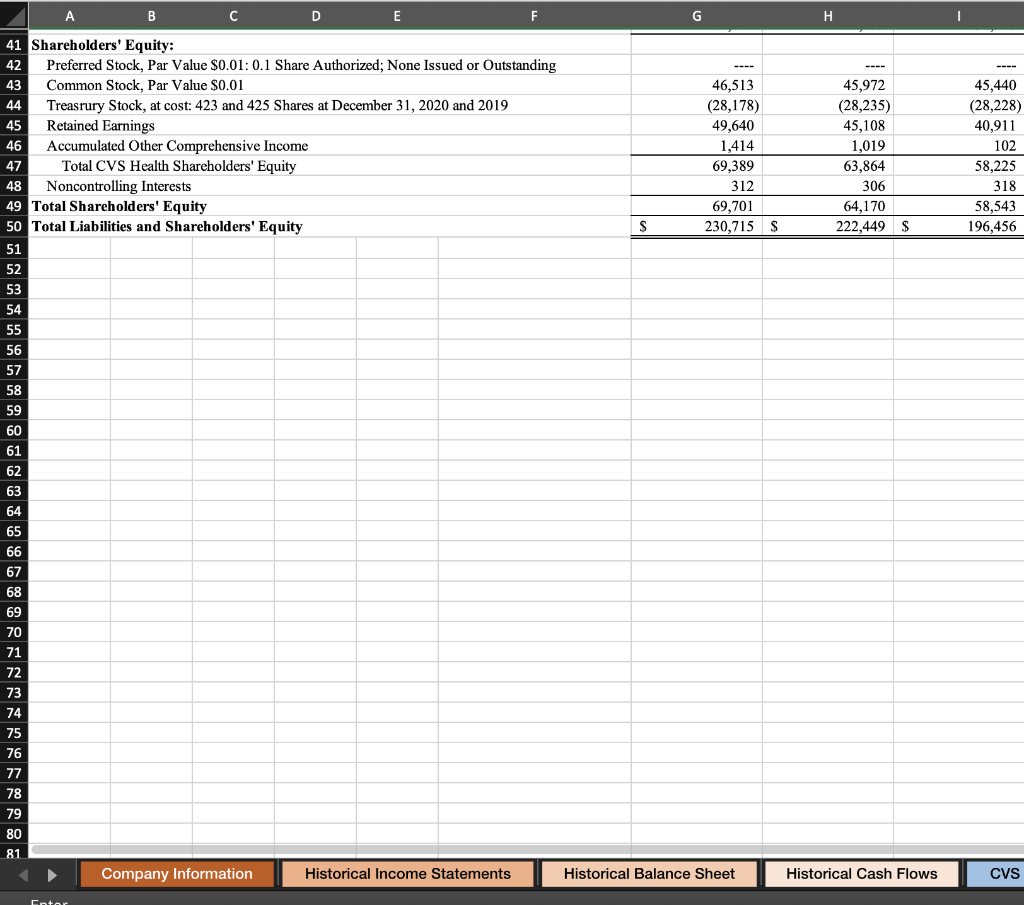Viewport: 1024px width, 905px height.
Task: Click the Total Shareholders' Equity label cell
Action: (119, 206)
